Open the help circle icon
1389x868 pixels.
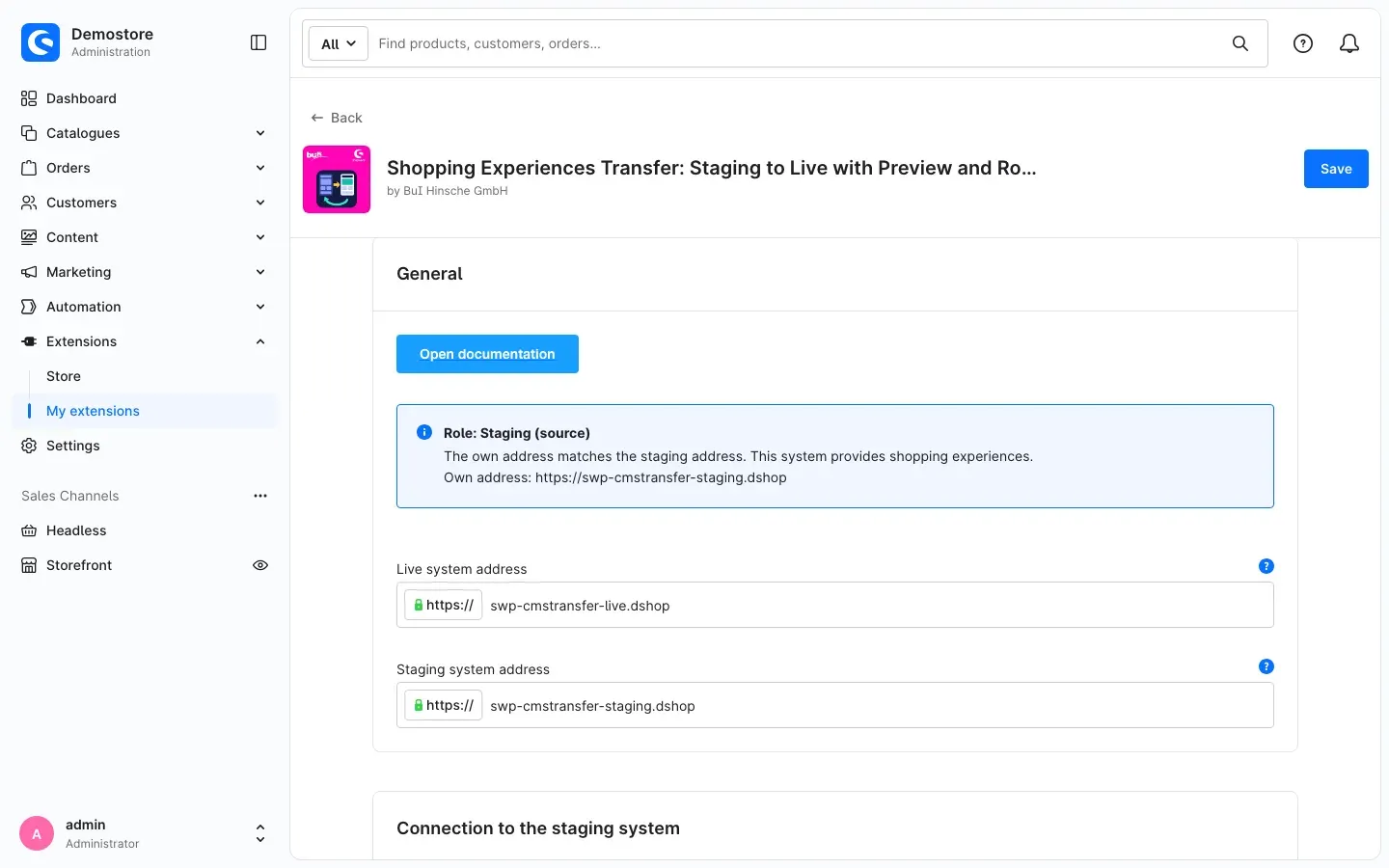tap(1303, 43)
